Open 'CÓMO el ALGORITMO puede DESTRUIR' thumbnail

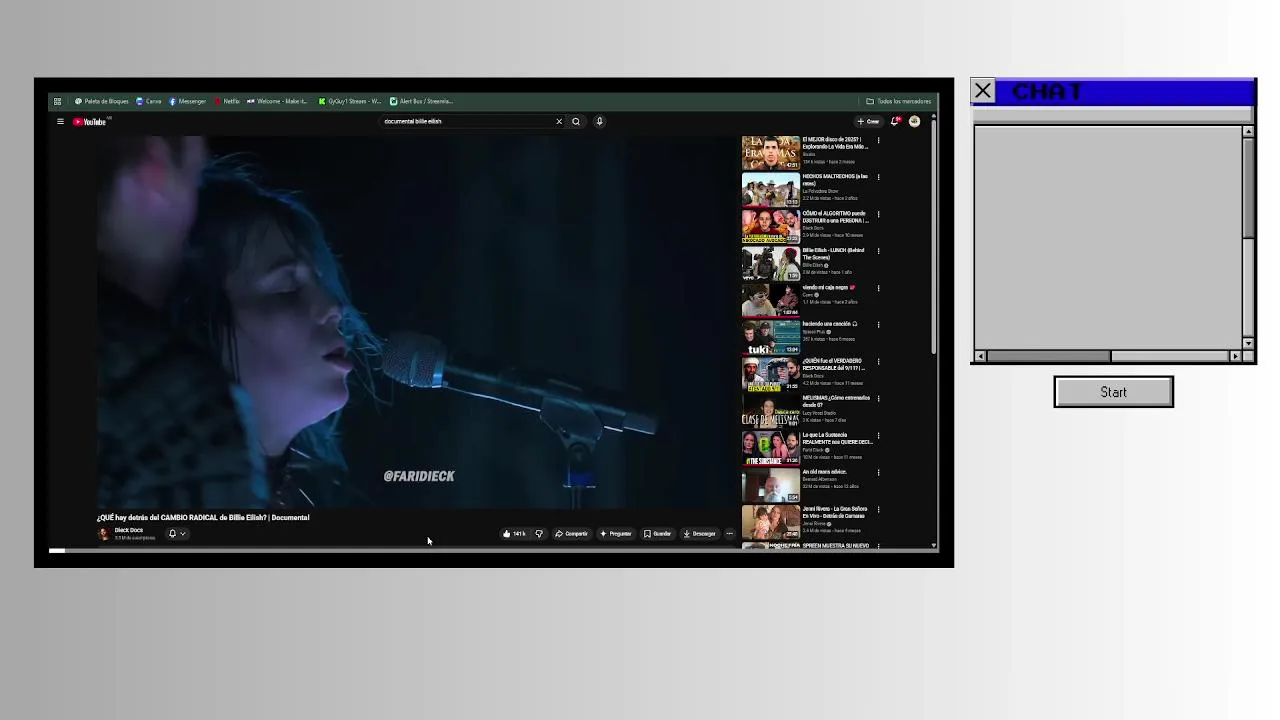pos(770,227)
